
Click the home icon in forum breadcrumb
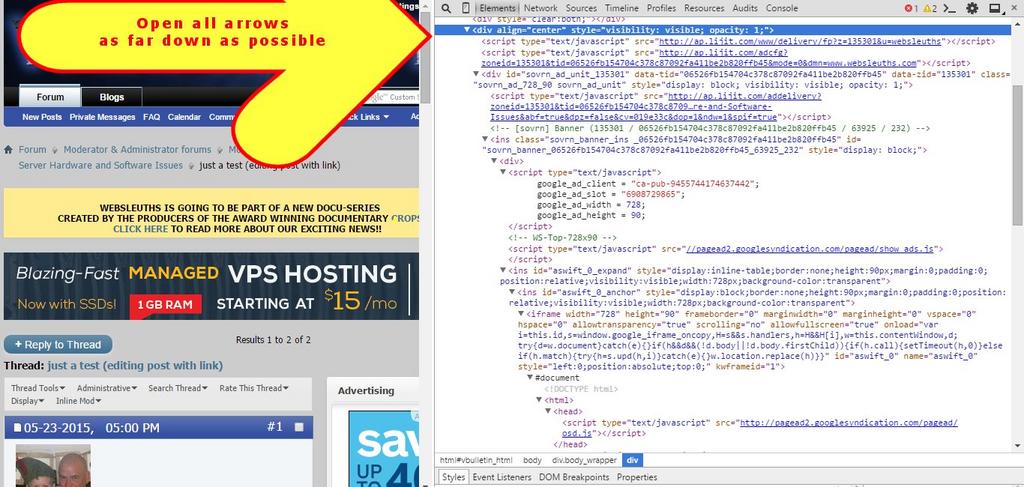(10, 150)
